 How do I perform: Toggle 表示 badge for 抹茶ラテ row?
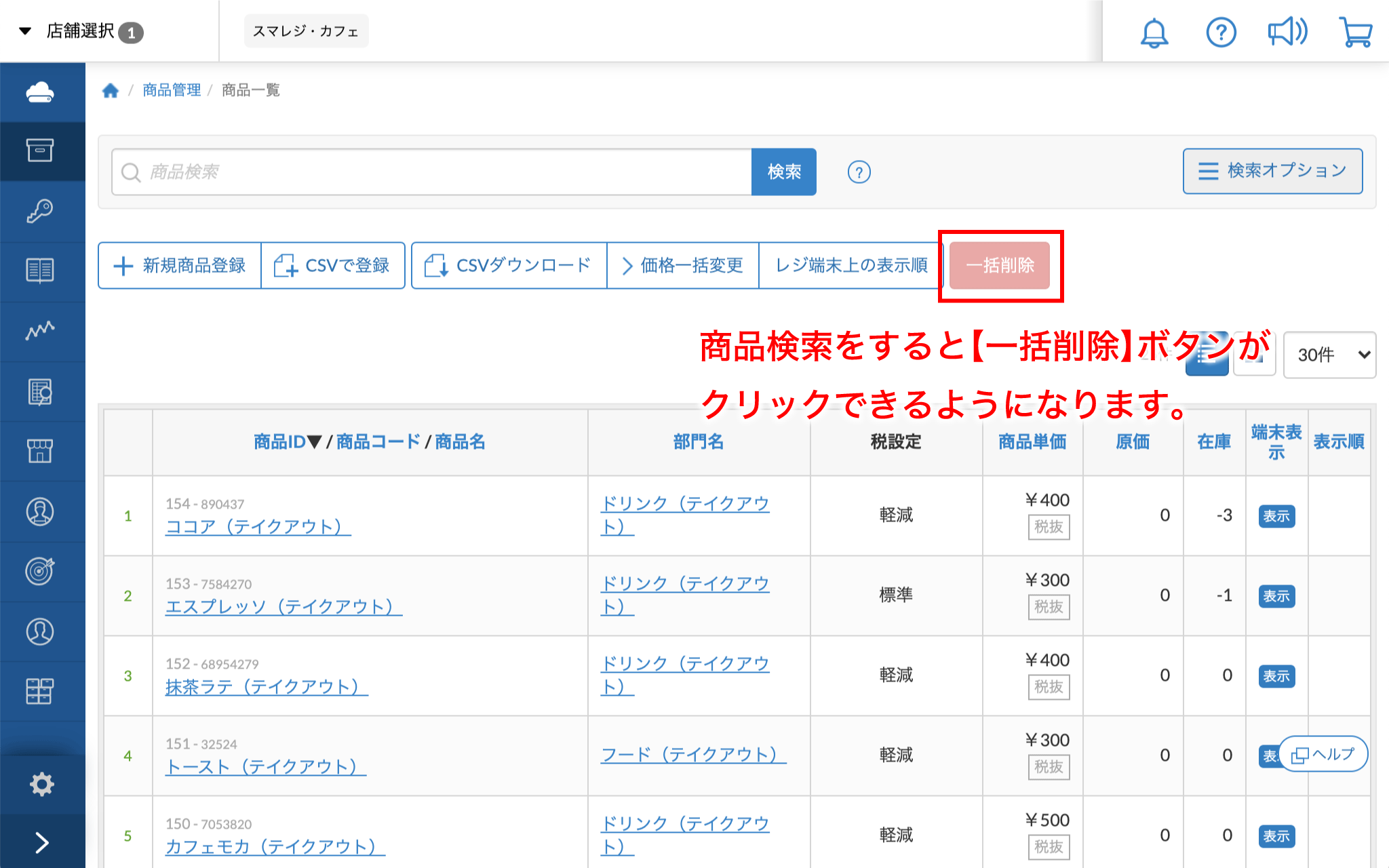1276,676
